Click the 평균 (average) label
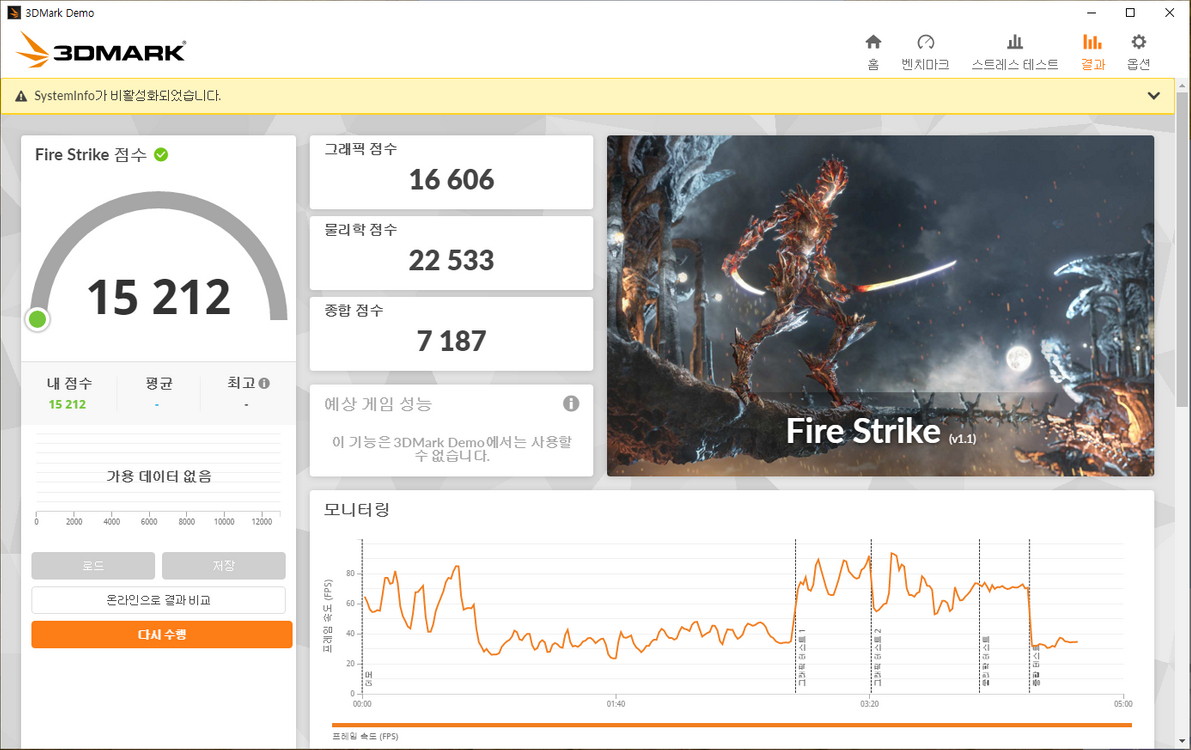 point(159,383)
